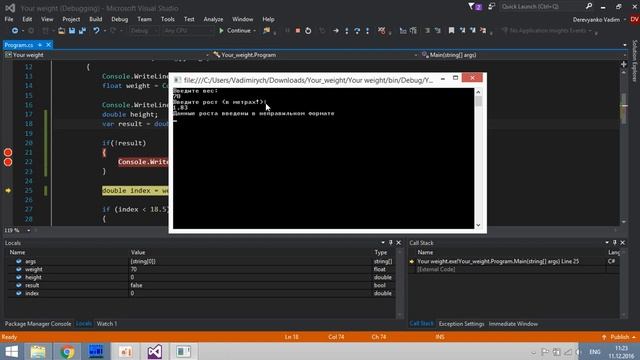Open the Build menu
The height and width of the screenshot is (360, 640).
[x=96, y=19]
